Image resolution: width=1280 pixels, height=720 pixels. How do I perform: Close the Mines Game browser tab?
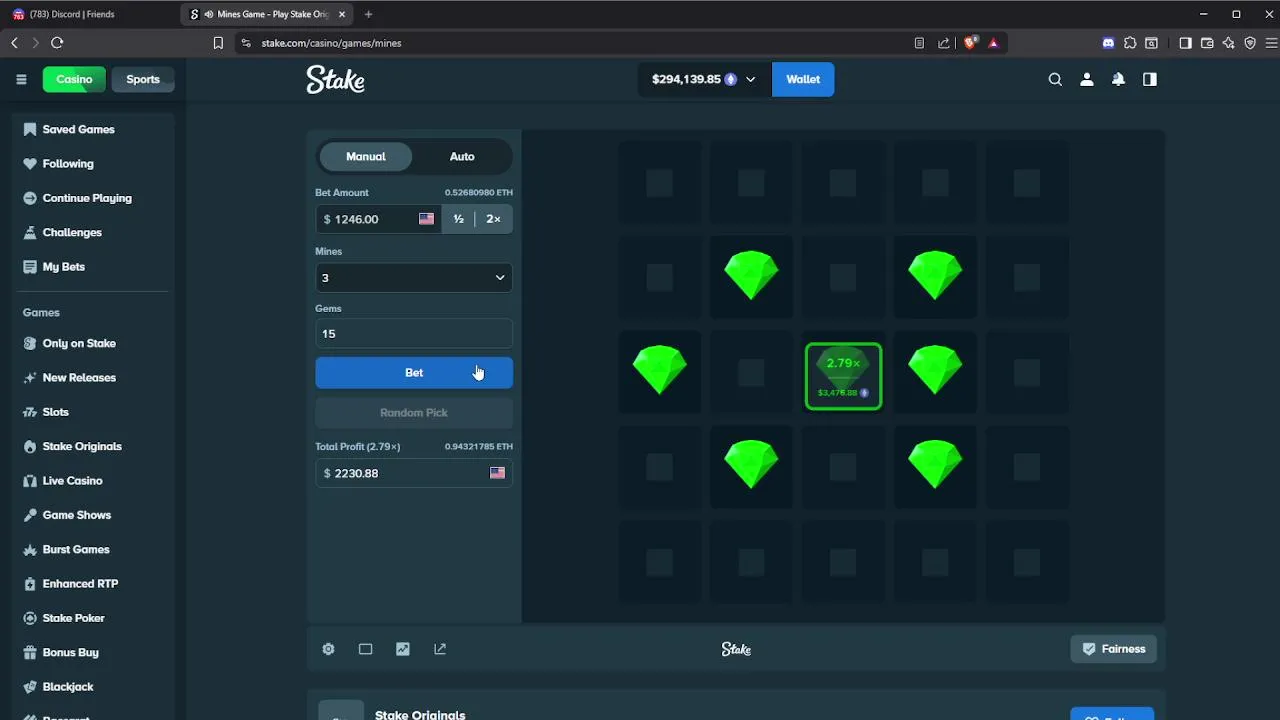tap(342, 14)
